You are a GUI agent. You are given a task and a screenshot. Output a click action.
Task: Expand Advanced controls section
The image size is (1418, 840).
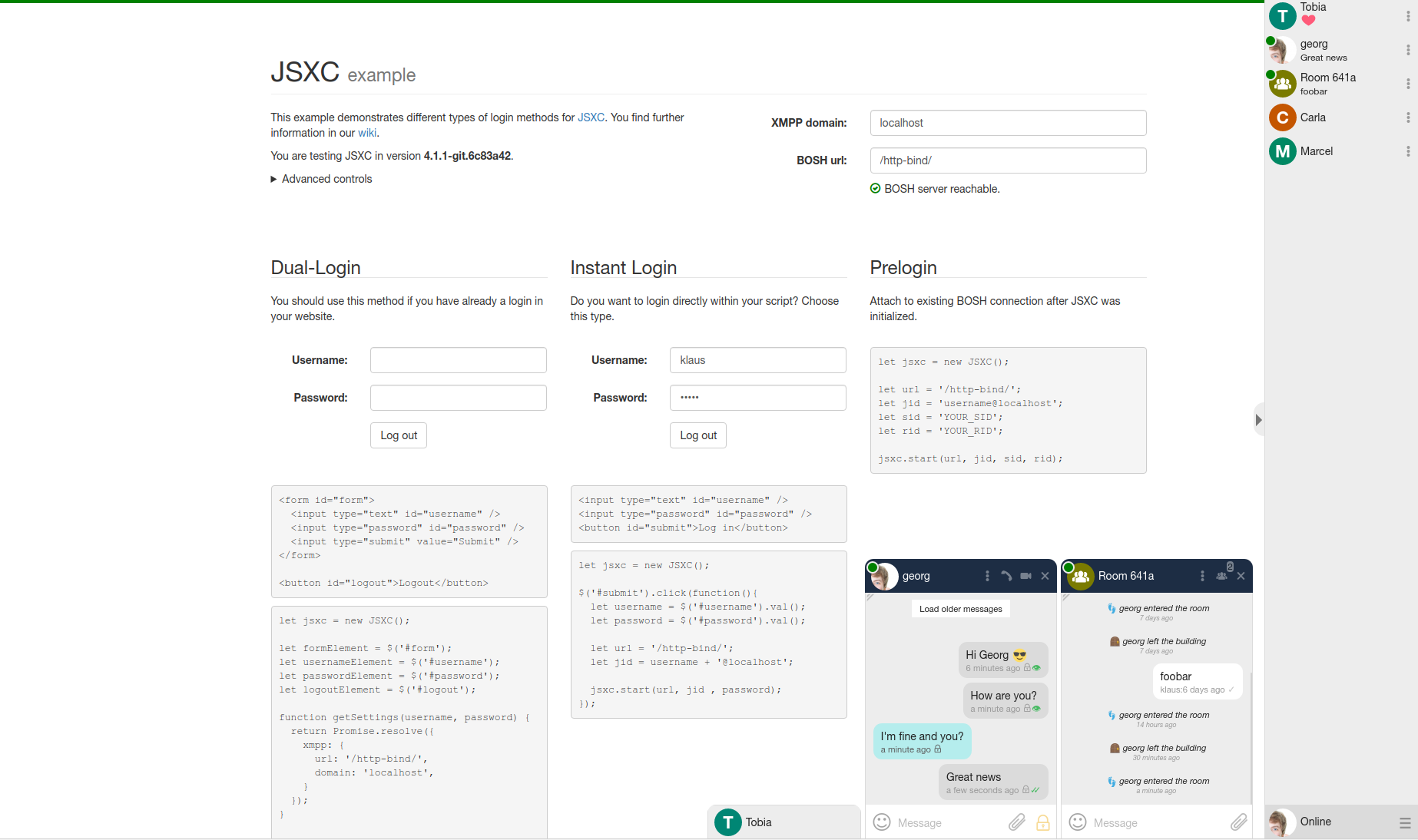[x=321, y=179]
